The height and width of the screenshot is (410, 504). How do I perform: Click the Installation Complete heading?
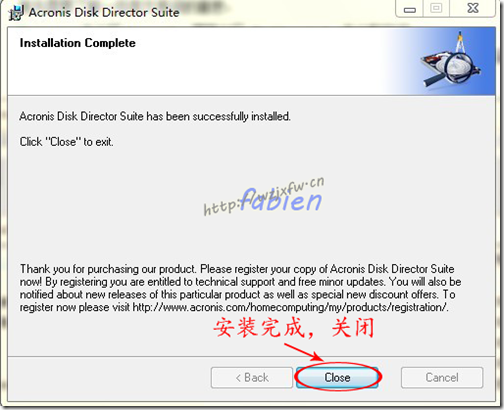77,43
